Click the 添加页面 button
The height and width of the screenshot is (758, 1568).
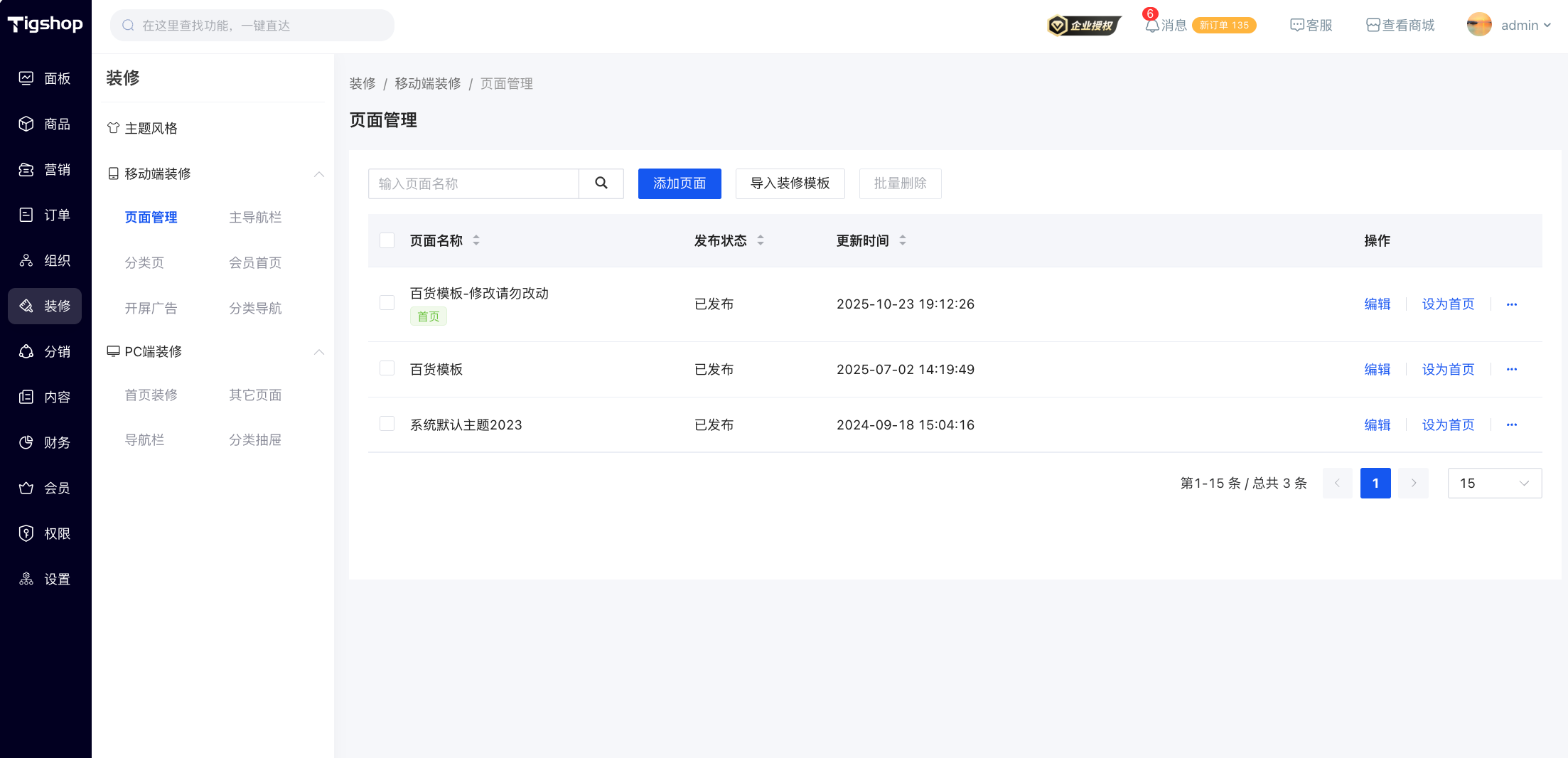[x=679, y=183]
